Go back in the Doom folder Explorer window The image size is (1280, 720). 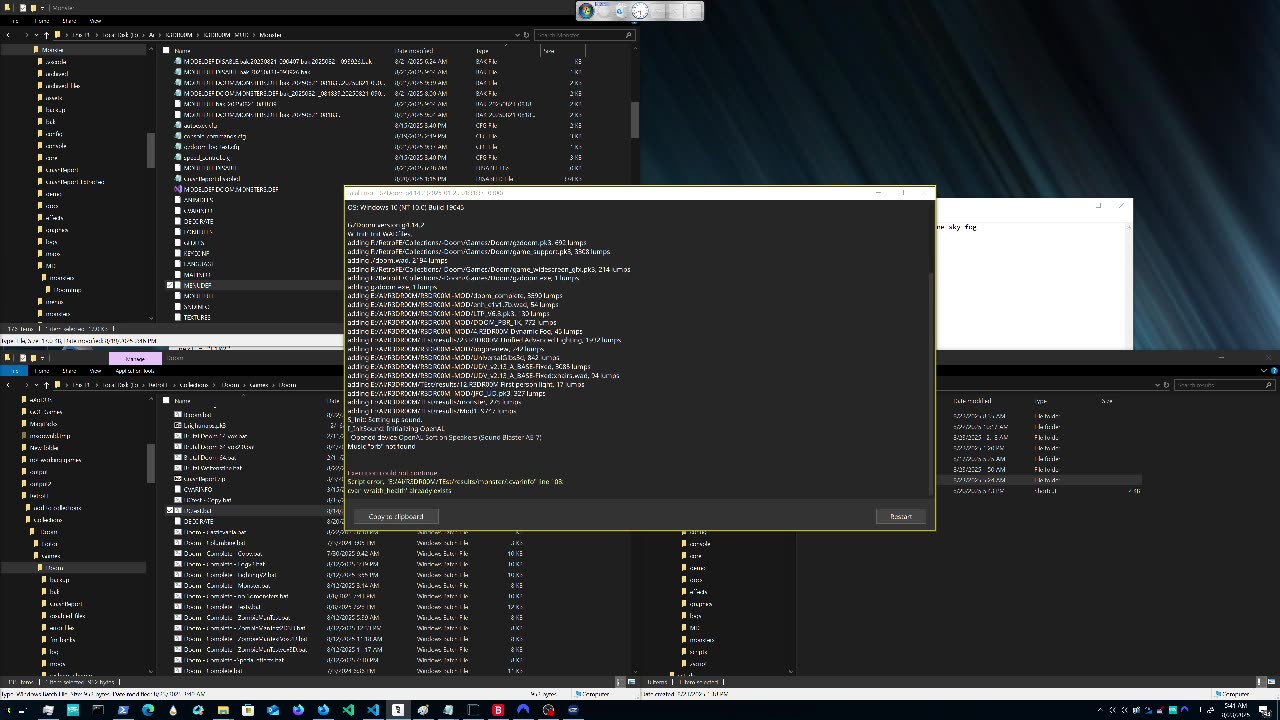tap(8, 384)
